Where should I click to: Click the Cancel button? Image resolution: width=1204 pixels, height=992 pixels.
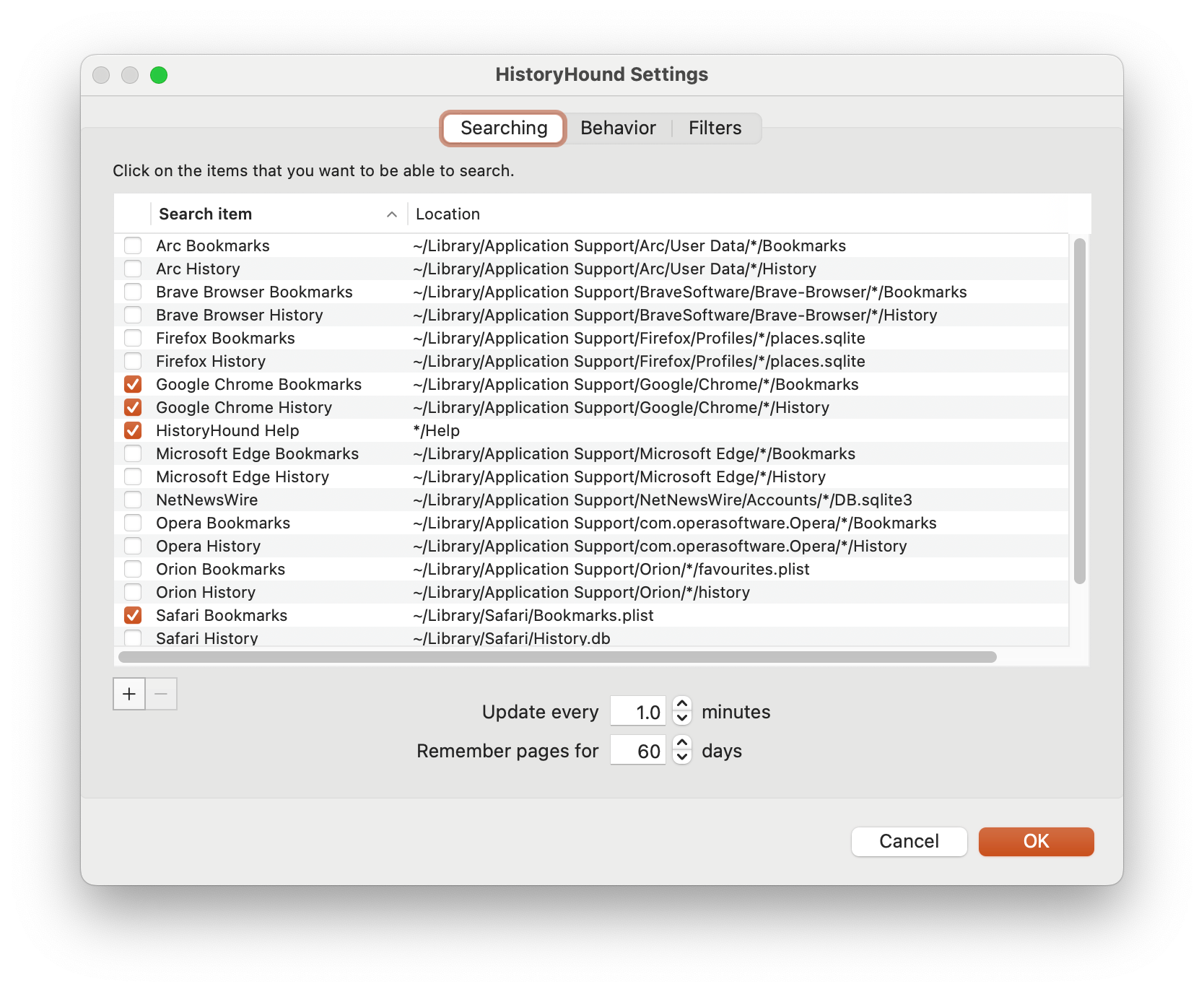(x=909, y=841)
